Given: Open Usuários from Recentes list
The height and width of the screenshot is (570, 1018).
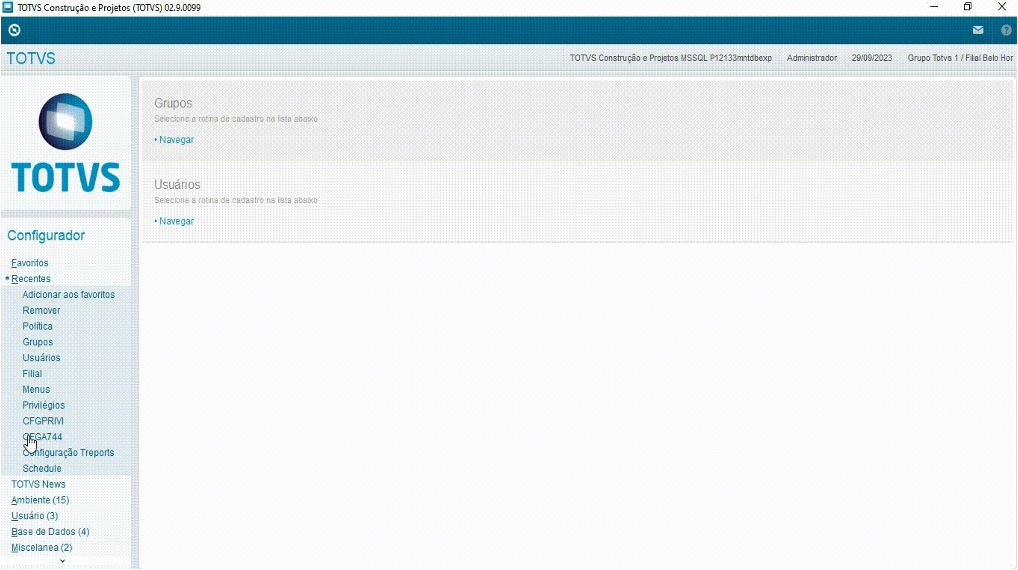Looking at the screenshot, I should [41, 358].
